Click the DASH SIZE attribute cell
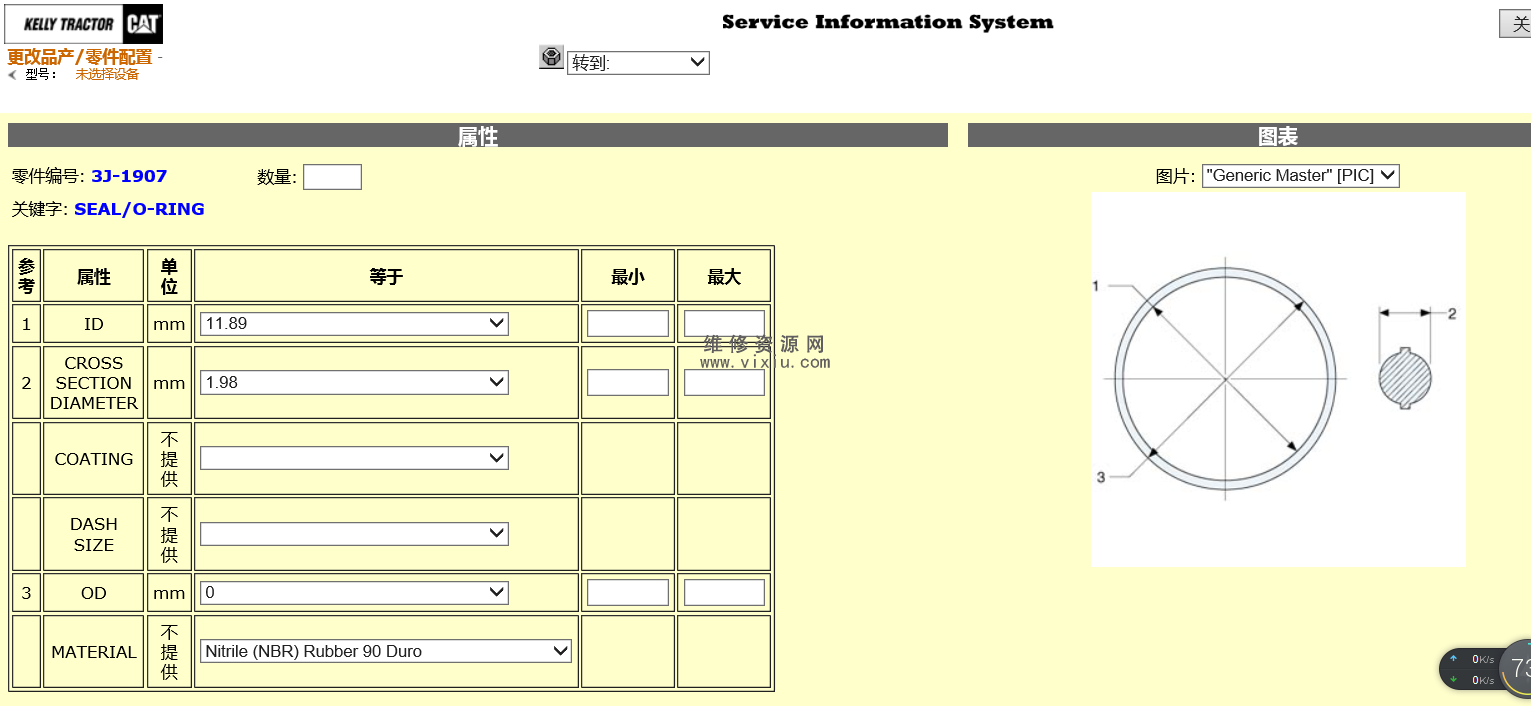Image resolution: width=1531 pixels, height=706 pixels. pos(94,534)
